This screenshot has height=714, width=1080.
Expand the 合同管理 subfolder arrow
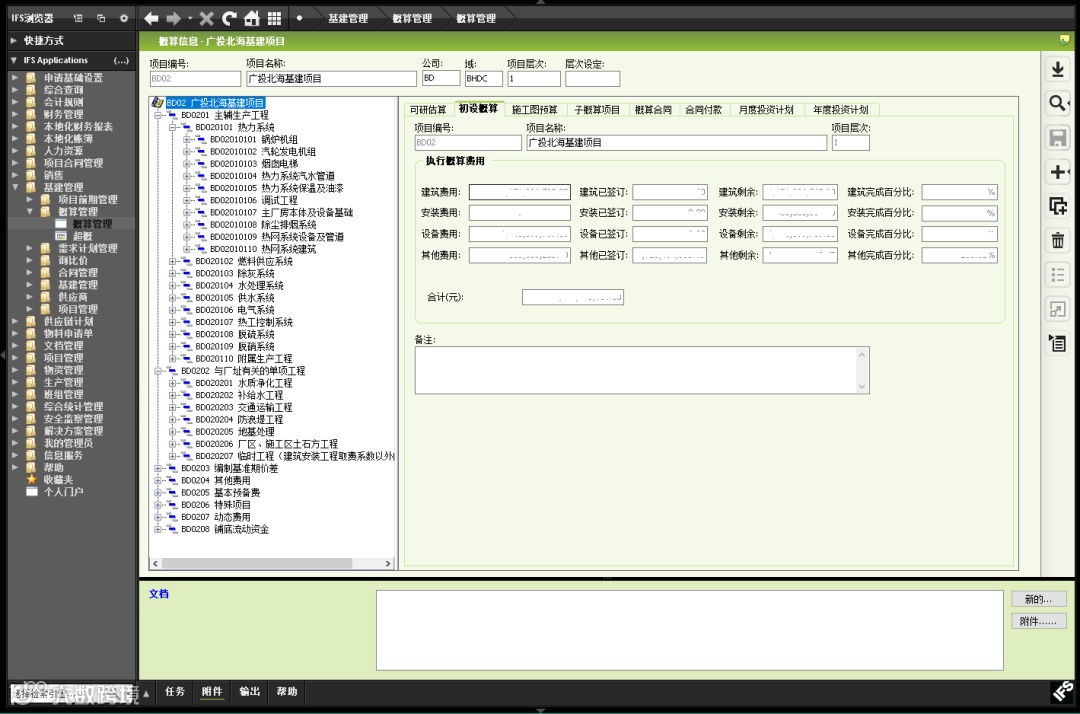tap(29, 273)
